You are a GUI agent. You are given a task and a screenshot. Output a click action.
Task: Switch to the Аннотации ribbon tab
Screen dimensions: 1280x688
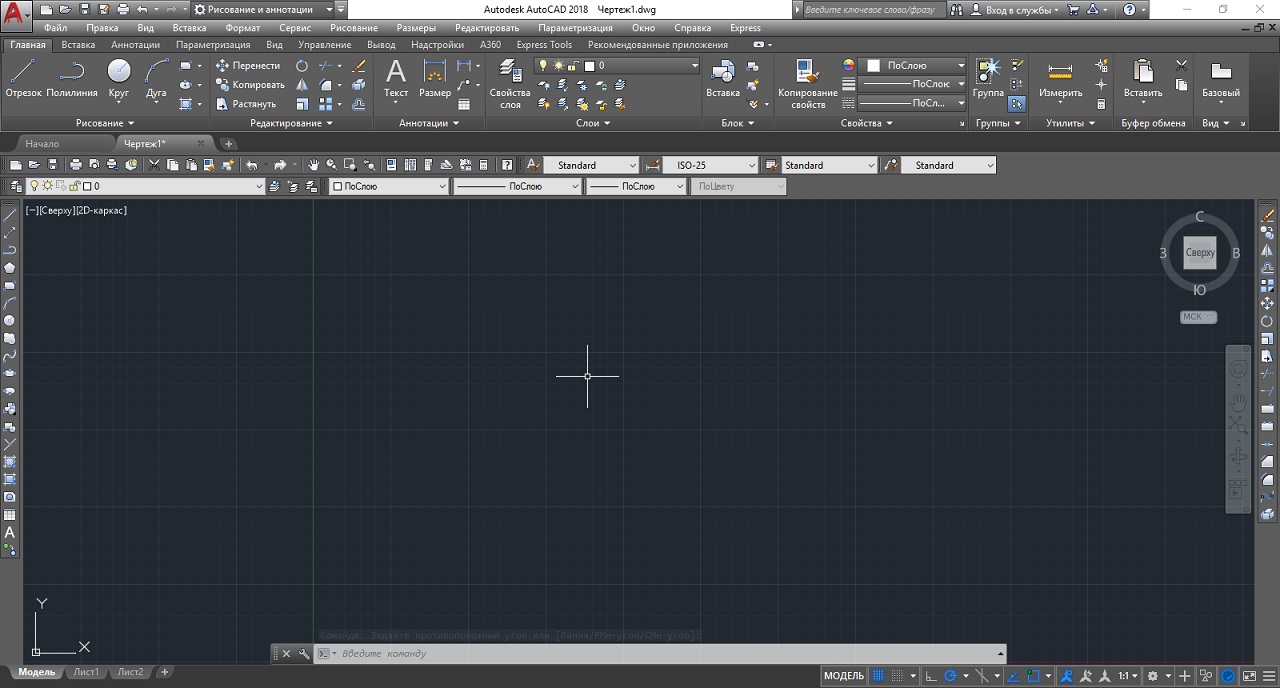[135, 45]
